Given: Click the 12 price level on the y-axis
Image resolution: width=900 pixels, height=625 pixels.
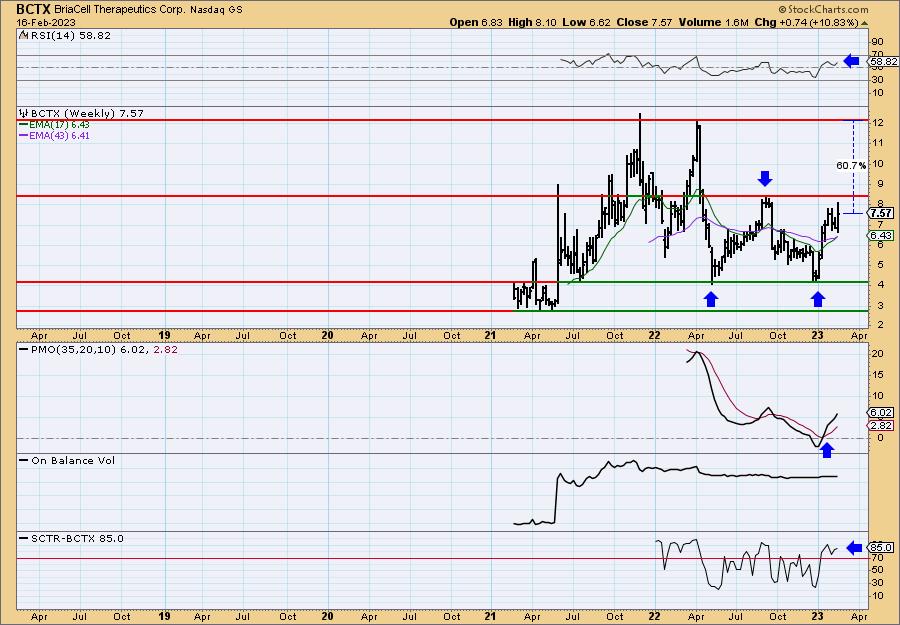Looking at the screenshot, I should [876, 123].
